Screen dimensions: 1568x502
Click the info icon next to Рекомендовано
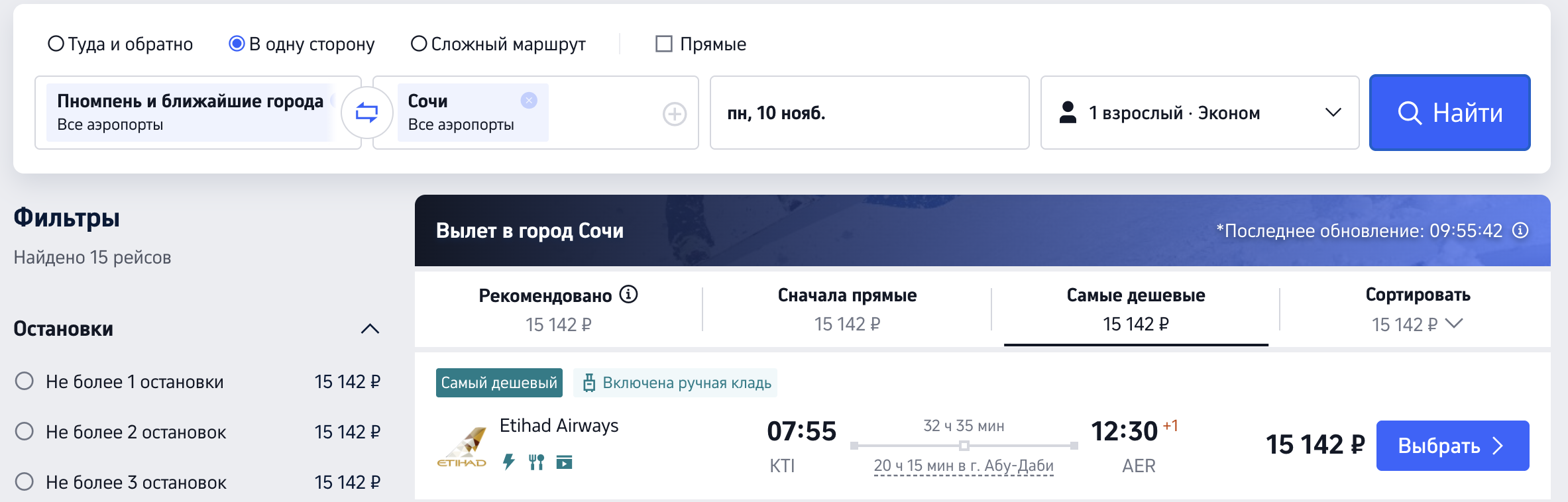pos(628,294)
